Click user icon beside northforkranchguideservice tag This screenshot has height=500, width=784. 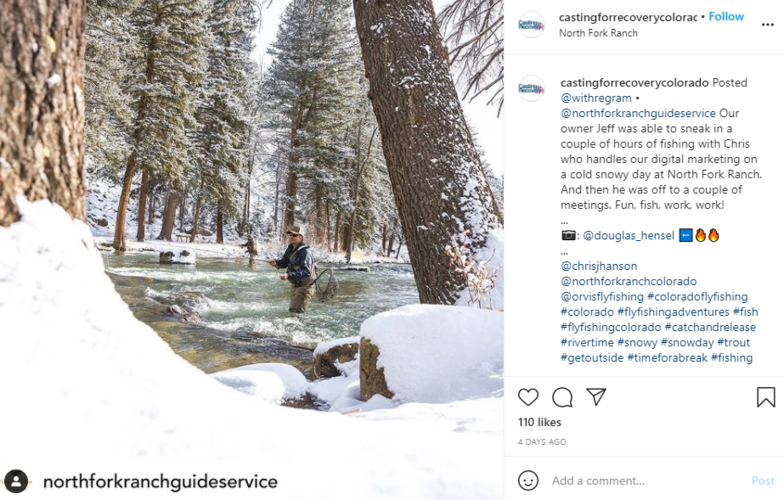16,482
